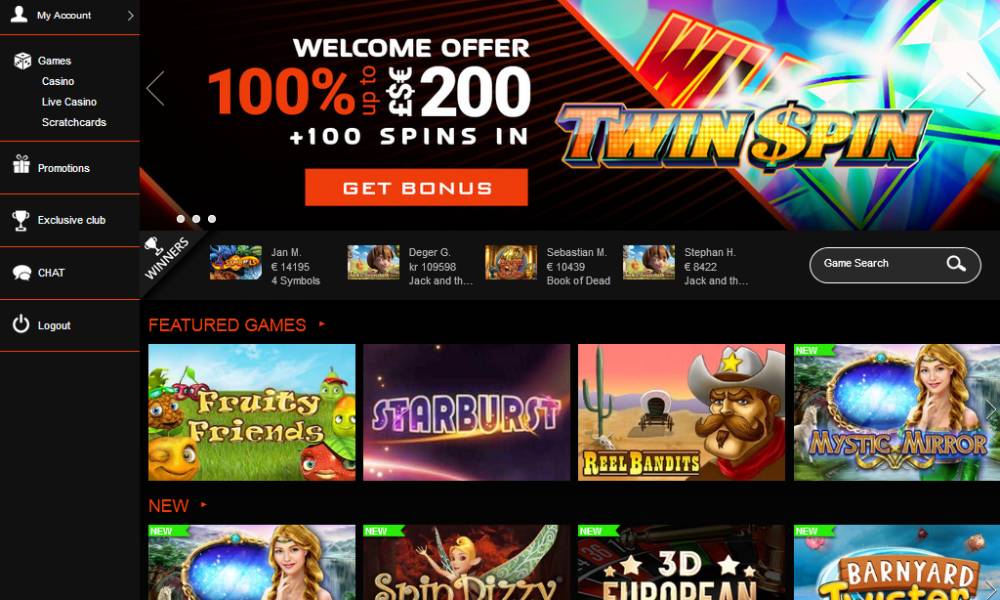Click the My Account user icon
This screenshot has height=600, width=1000.
[x=19, y=14]
